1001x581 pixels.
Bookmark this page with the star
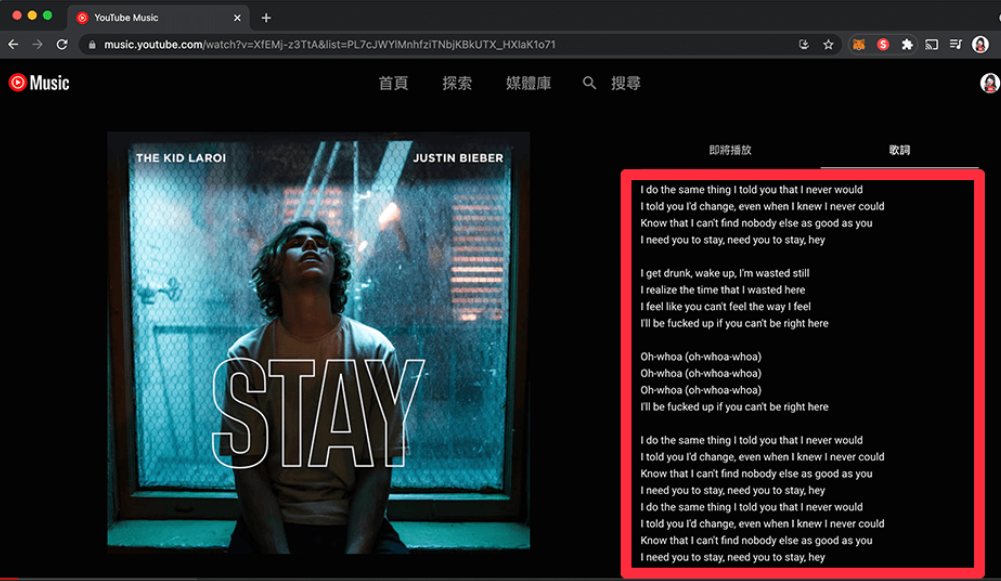coord(828,44)
